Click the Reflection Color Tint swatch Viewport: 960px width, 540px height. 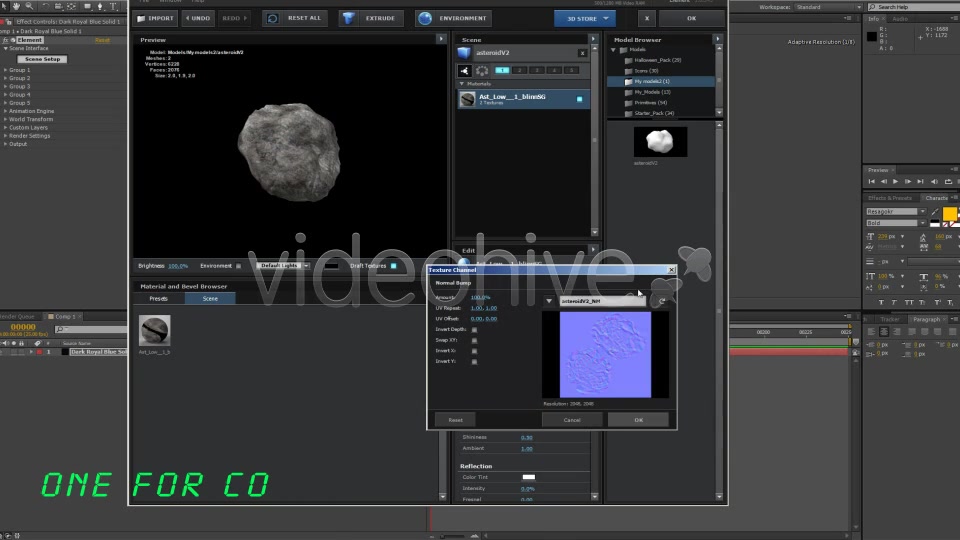tap(528, 477)
